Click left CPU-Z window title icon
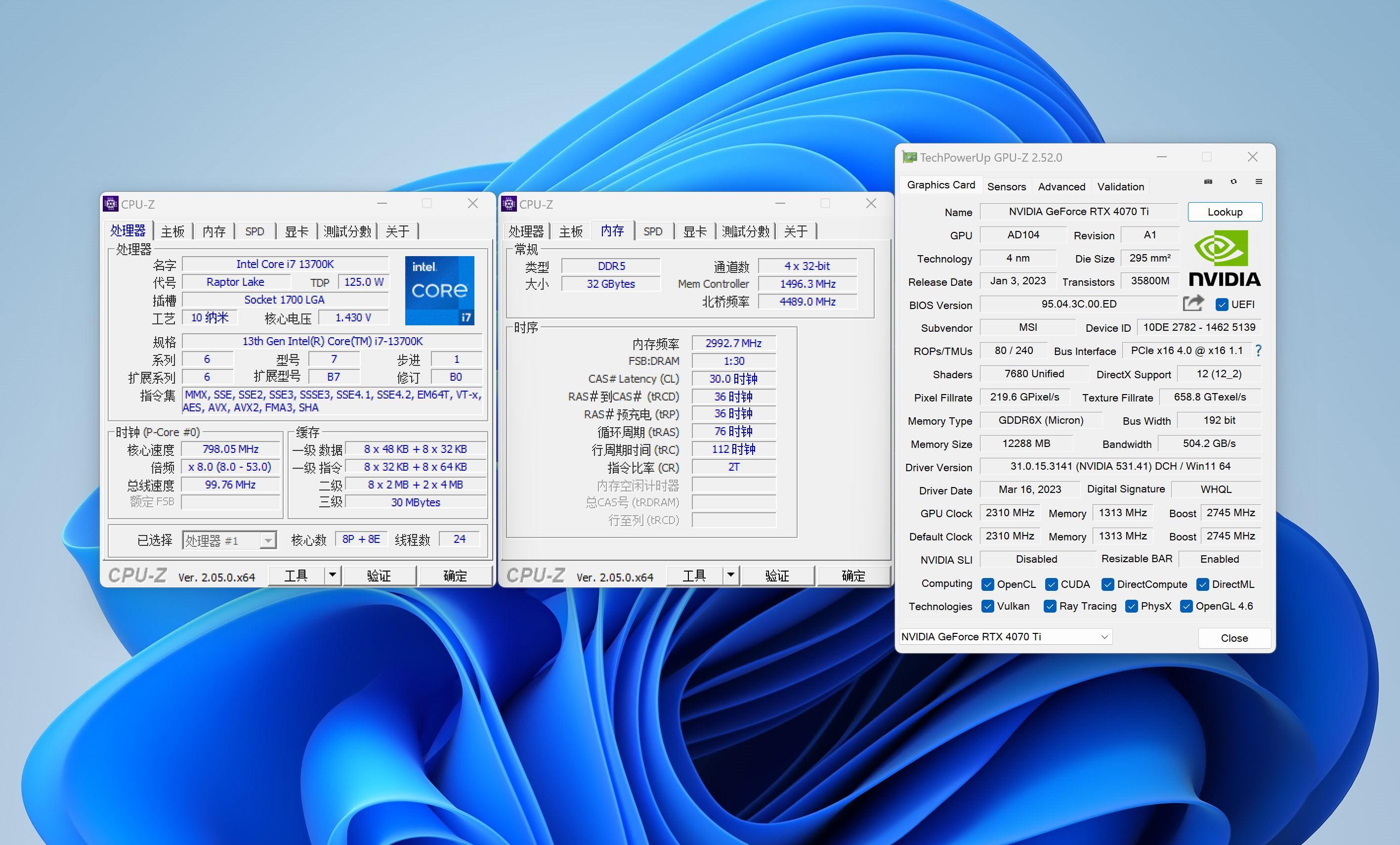 [x=111, y=204]
